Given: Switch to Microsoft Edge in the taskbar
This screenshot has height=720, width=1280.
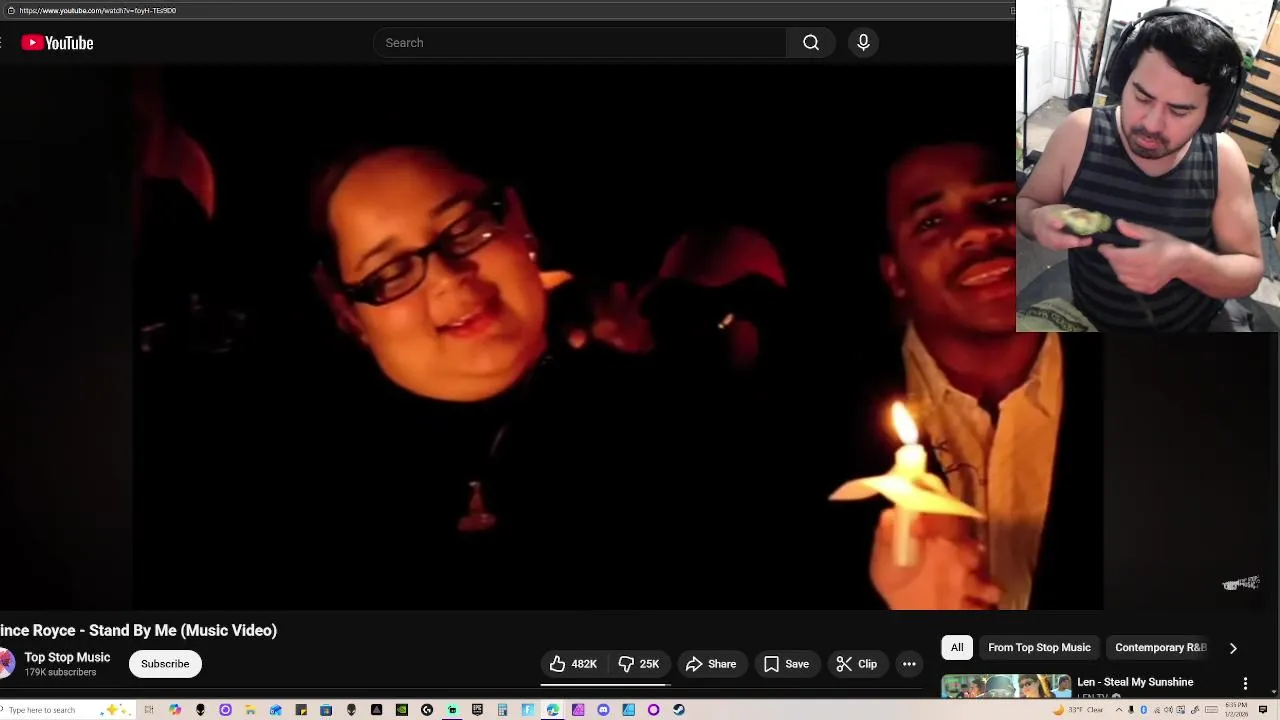Looking at the screenshot, I should [x=552, y=710].
